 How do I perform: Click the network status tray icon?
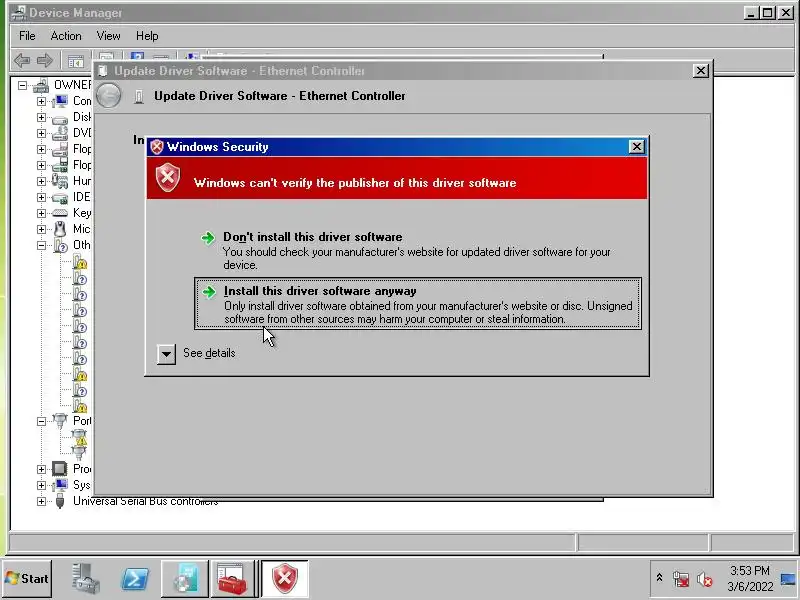681,579
